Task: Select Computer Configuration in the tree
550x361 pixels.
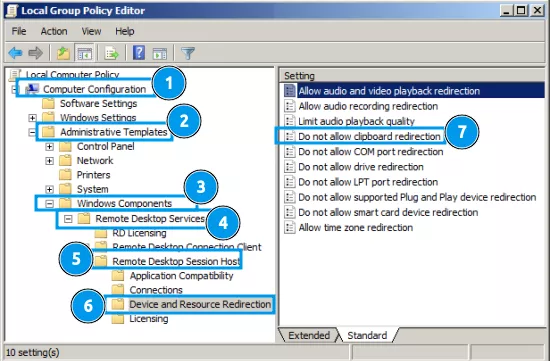Action: 94,89
